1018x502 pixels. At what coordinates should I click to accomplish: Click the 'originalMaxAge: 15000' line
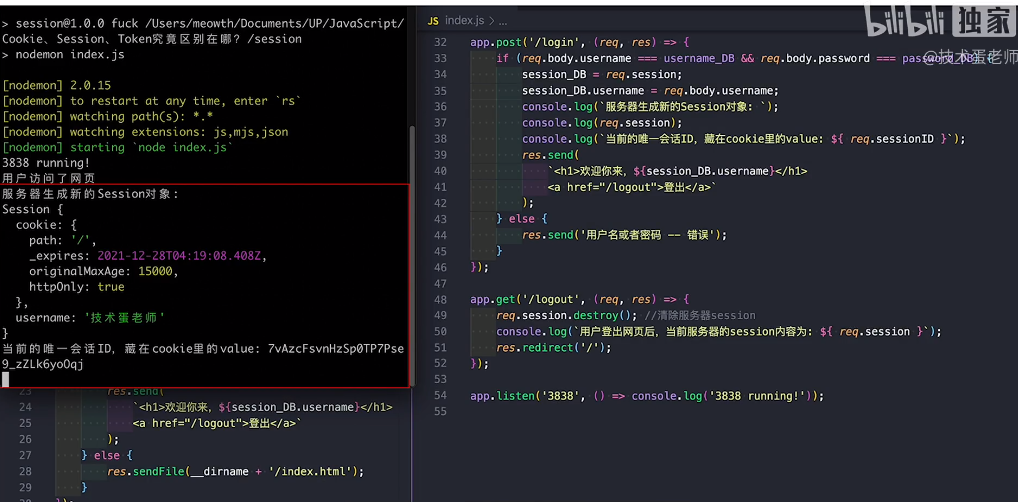click(104, 271)
